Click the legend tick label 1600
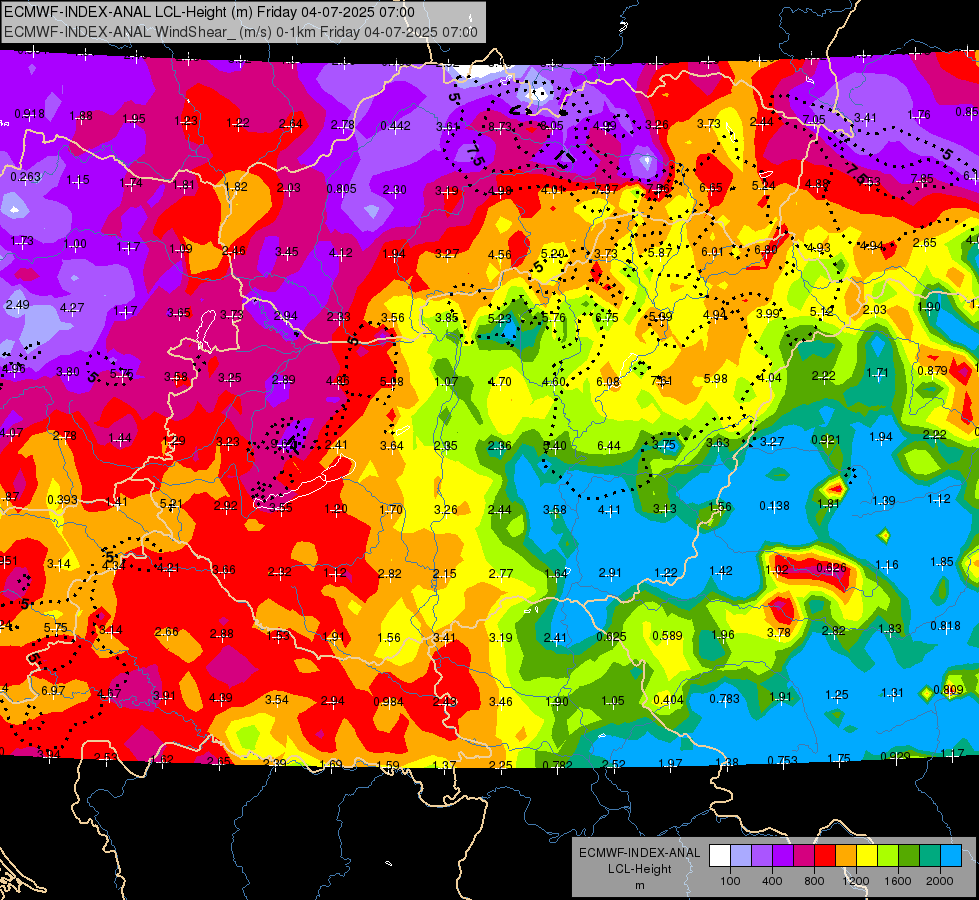Screen dimensions: 979x900 click(897, 881)
